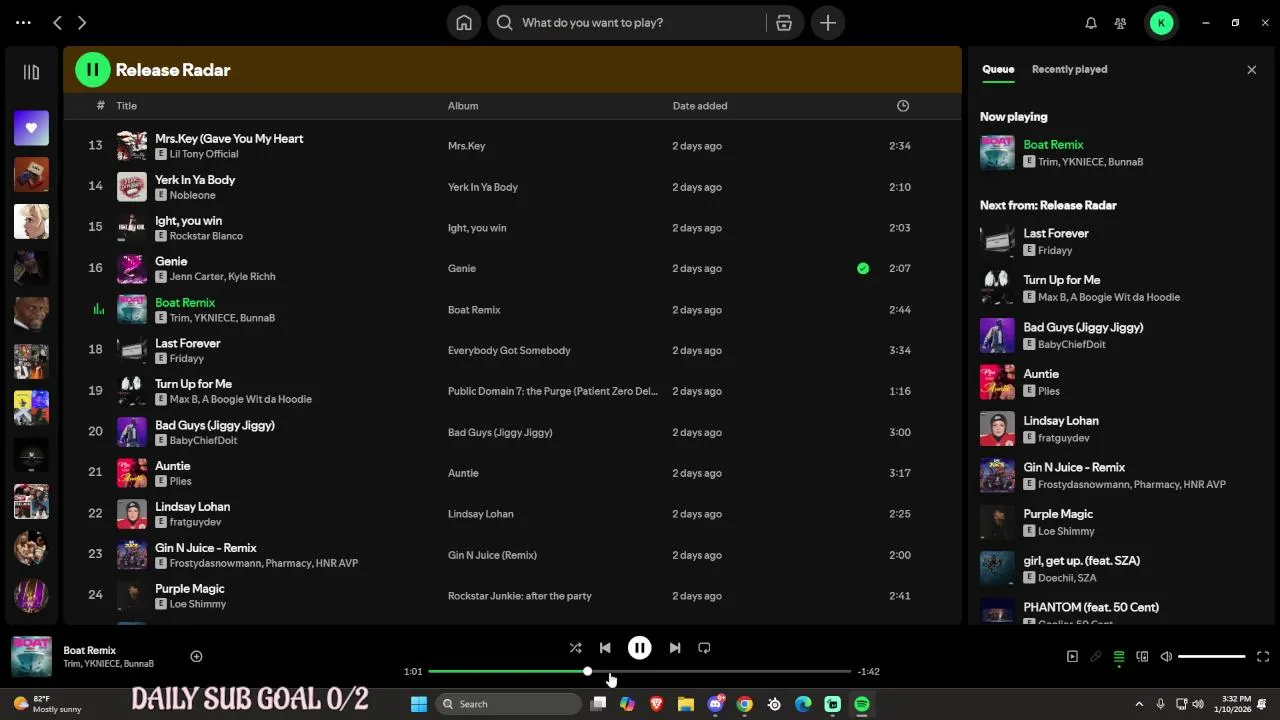This screenshot has height=720, width=1280.
Task: Open Lil Tony Official artist link
Action: [x=204, y=154]
